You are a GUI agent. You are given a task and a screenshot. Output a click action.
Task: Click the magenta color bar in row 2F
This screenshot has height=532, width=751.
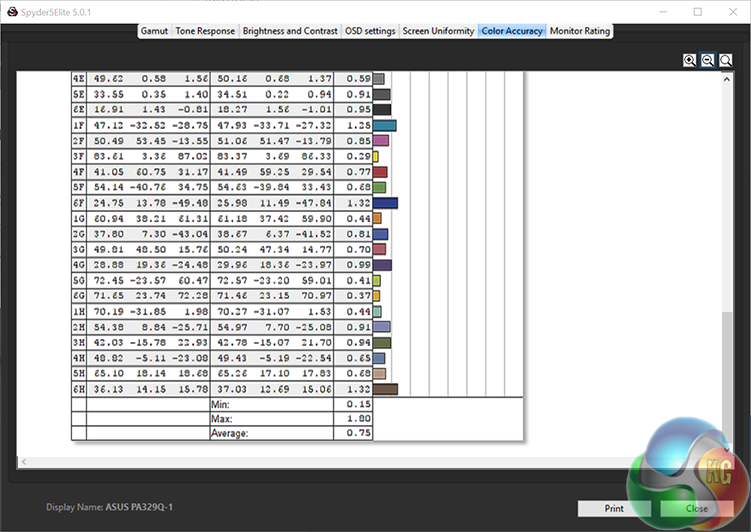pos(381,141)
